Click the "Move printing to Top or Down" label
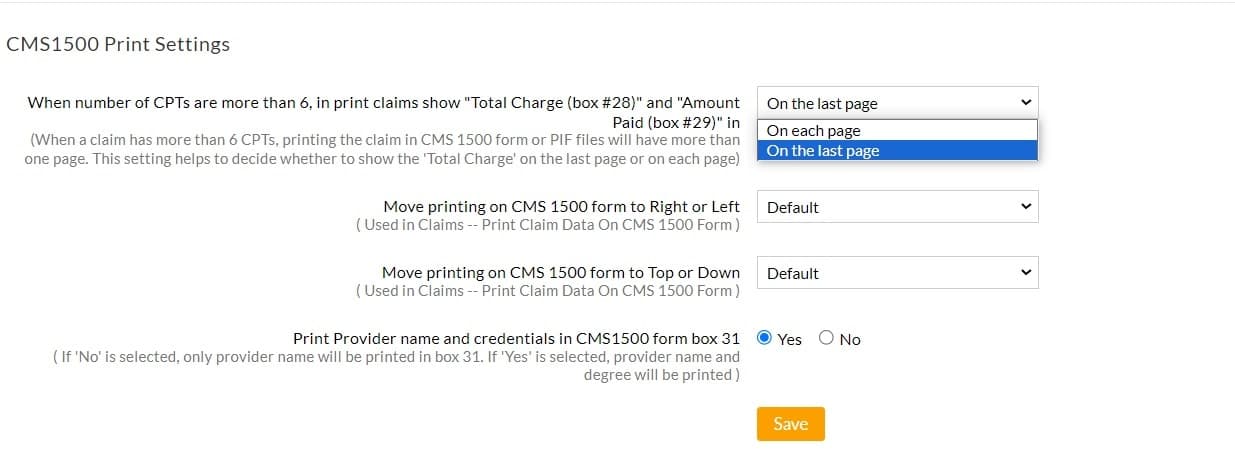 point(561,273)
